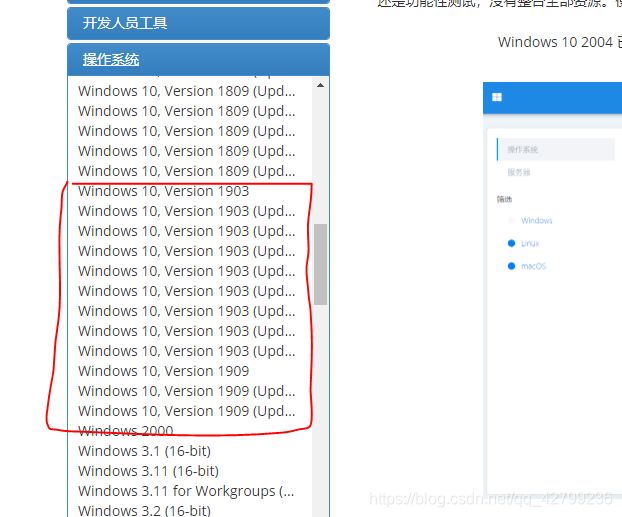622x517 pixels.
Task: Open 操作系统 tab in the preview panel
Action: tap(556, 150)
